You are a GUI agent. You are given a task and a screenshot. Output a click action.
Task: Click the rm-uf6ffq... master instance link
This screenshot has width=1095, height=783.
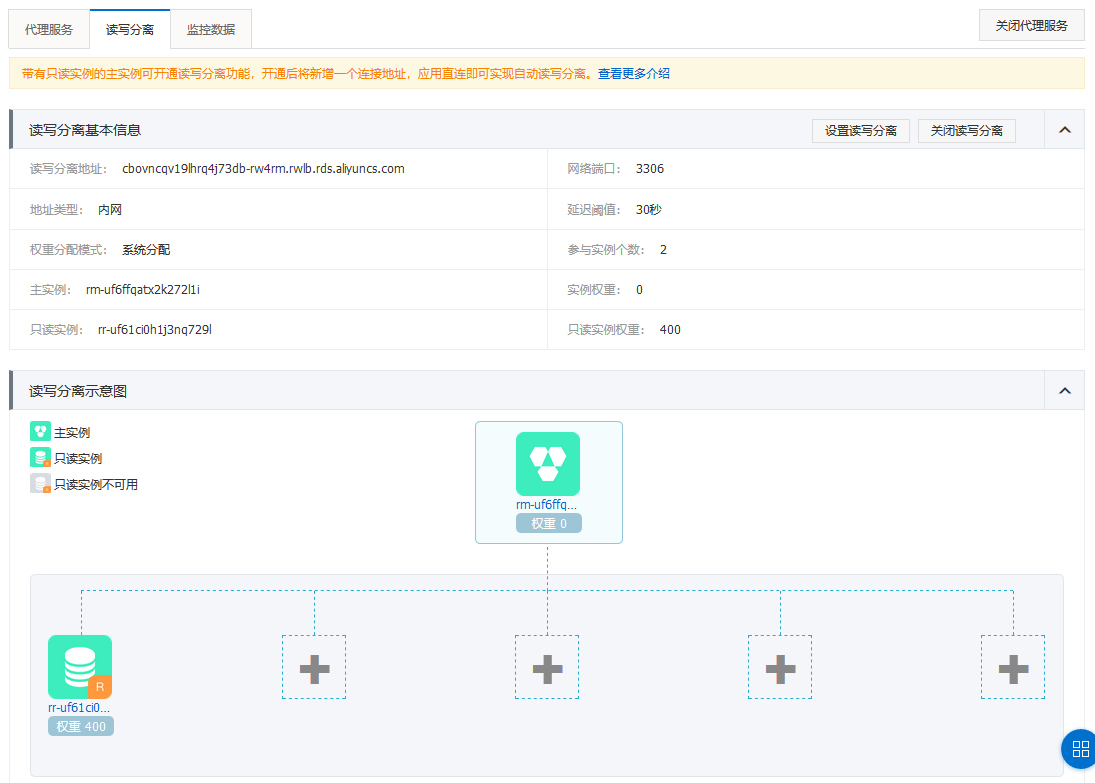point(547,505)
